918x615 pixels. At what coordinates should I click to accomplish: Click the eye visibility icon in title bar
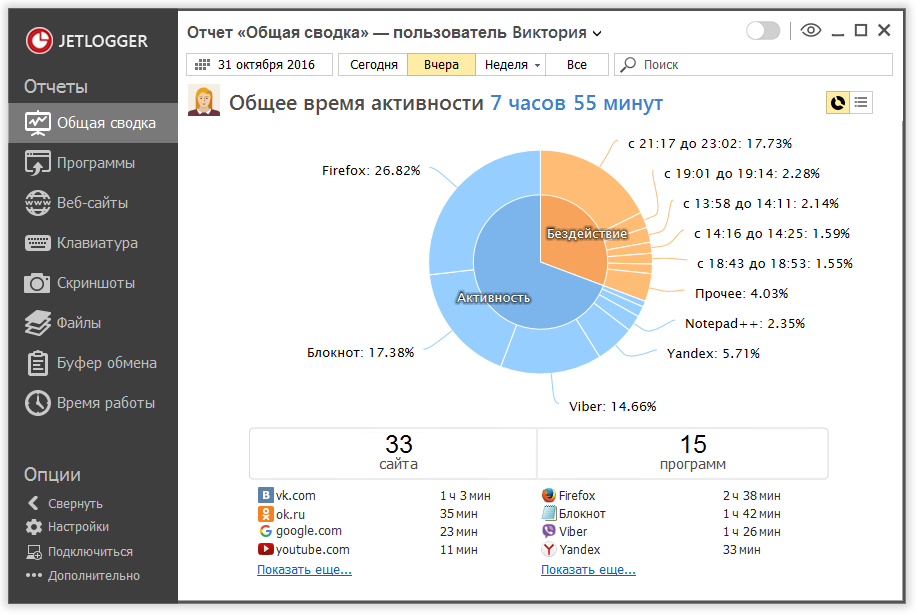810,31
